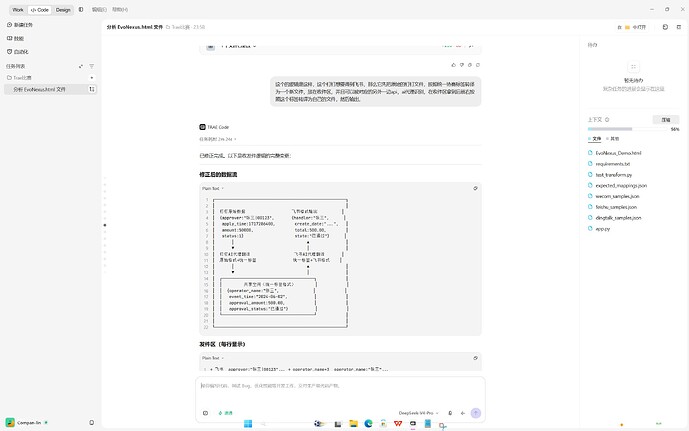Click the microphone icon in input toolbar
The image size is (689, 431).
(450, 413)
